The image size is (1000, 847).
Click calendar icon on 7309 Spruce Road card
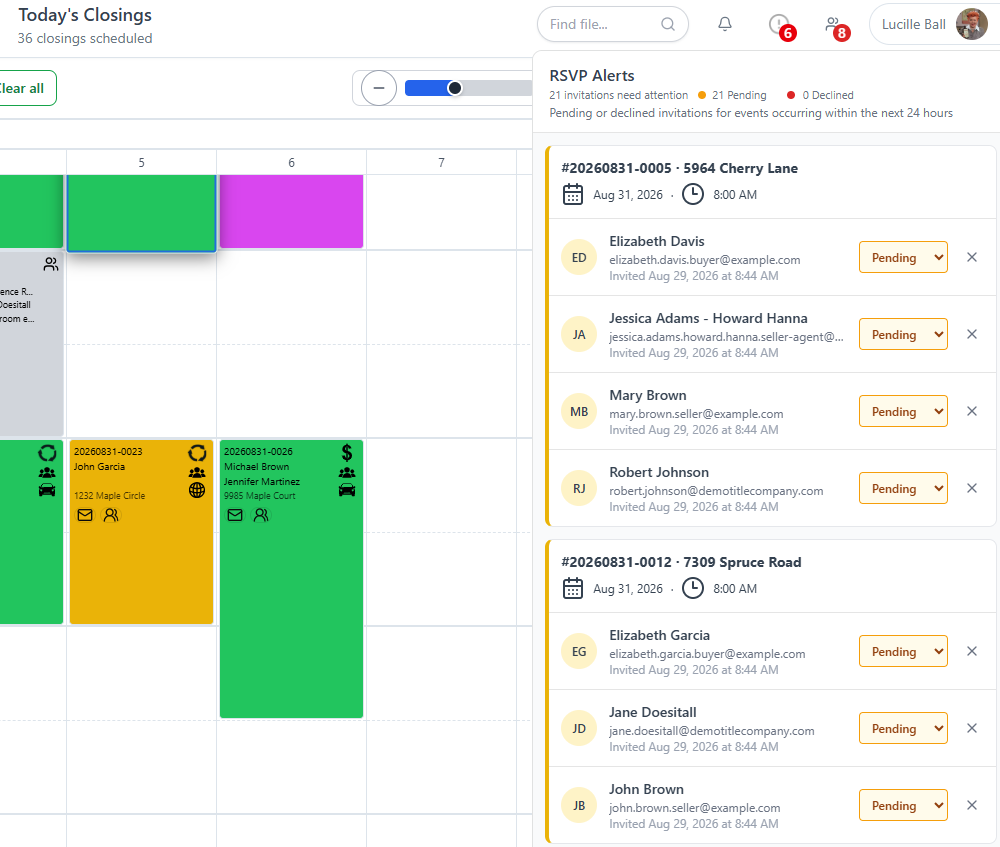coord(573,588)
